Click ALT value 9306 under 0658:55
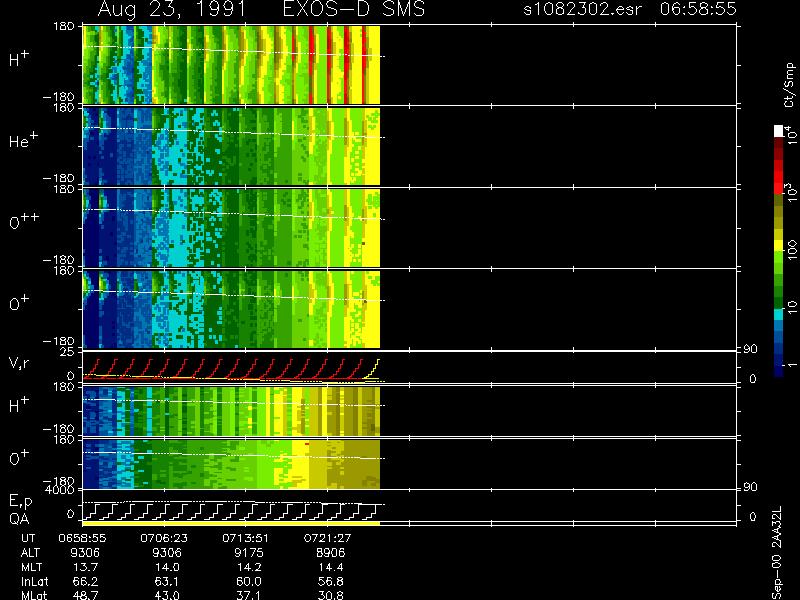Screen dimensions: 800x600 85,553
